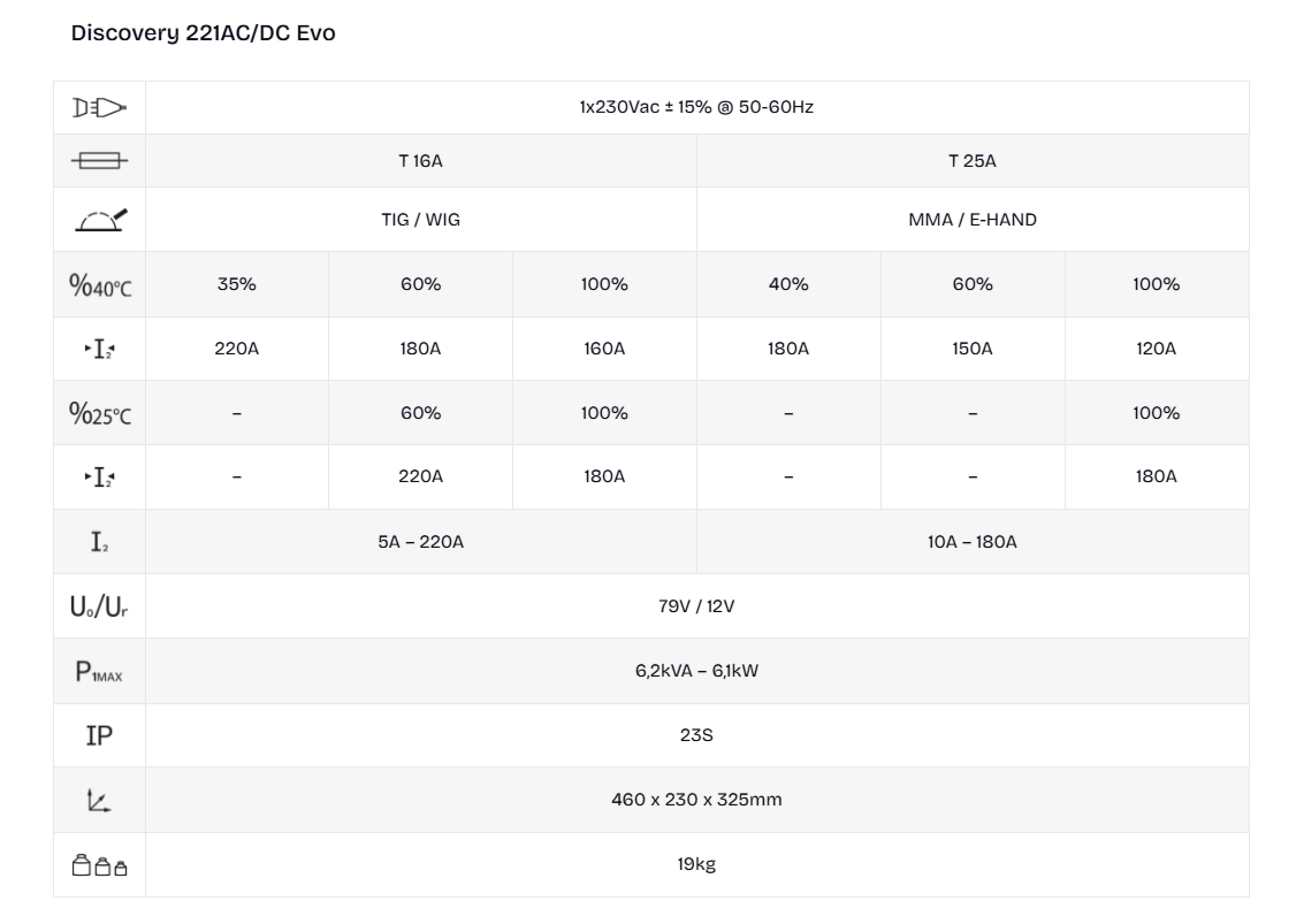Click the duty cycle 40°C icon

pos(100,285)
